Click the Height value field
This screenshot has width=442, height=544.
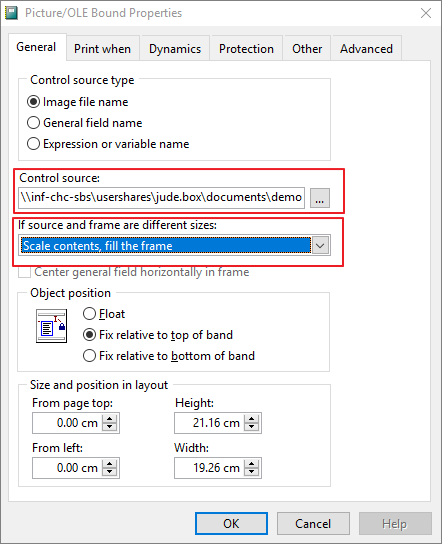pos(210,423)
